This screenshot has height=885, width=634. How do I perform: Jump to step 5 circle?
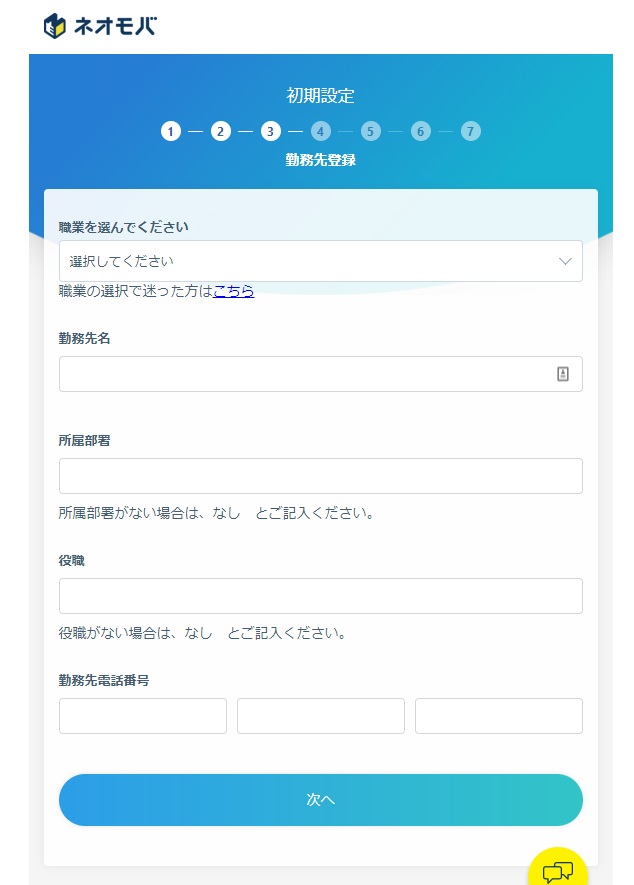(x=371, y=131)
